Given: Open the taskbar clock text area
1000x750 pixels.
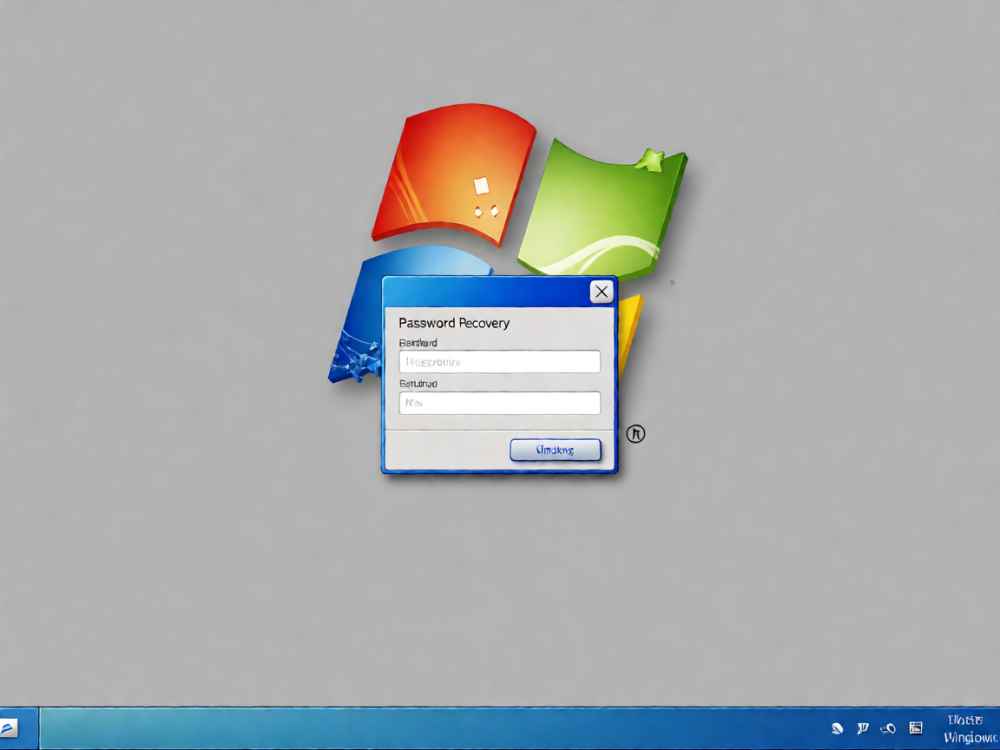Looking at the screenshot, I should click(x=969, y=729).
